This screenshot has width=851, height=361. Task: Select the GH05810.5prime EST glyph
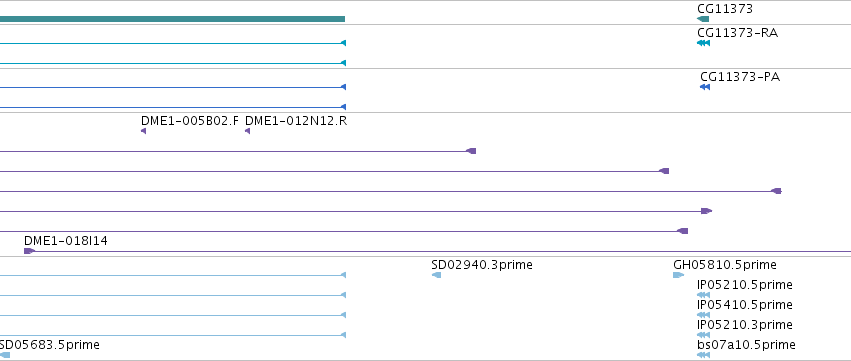678,275
